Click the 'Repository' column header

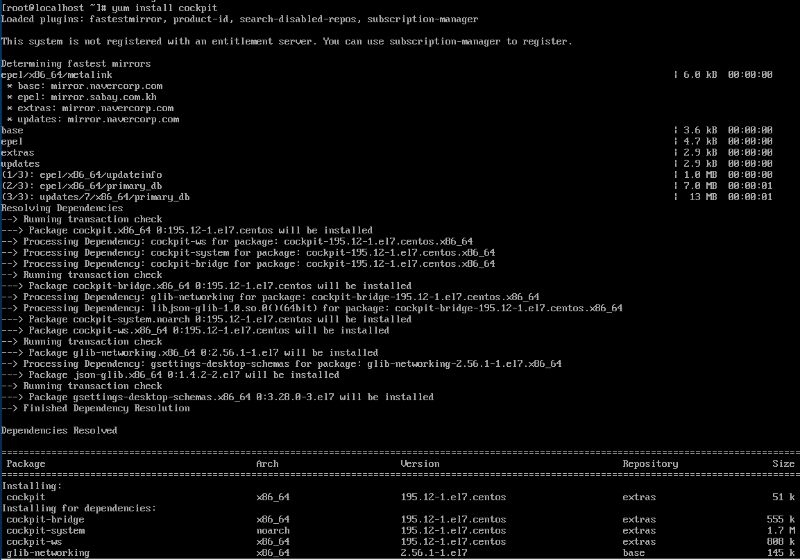point(650,464)
